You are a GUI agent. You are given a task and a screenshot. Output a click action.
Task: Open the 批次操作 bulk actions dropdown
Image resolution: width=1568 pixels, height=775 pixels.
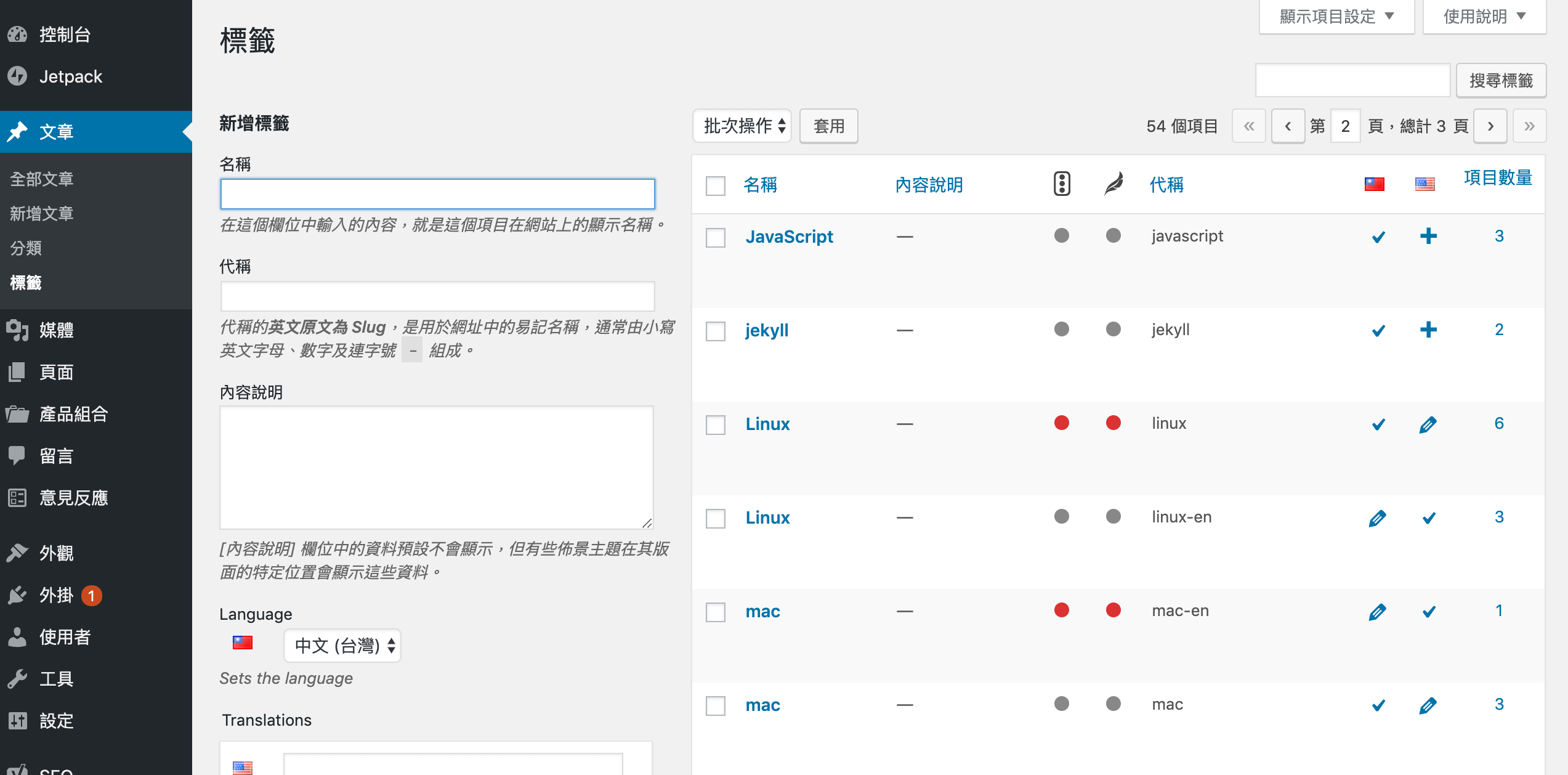click(743, 126)
